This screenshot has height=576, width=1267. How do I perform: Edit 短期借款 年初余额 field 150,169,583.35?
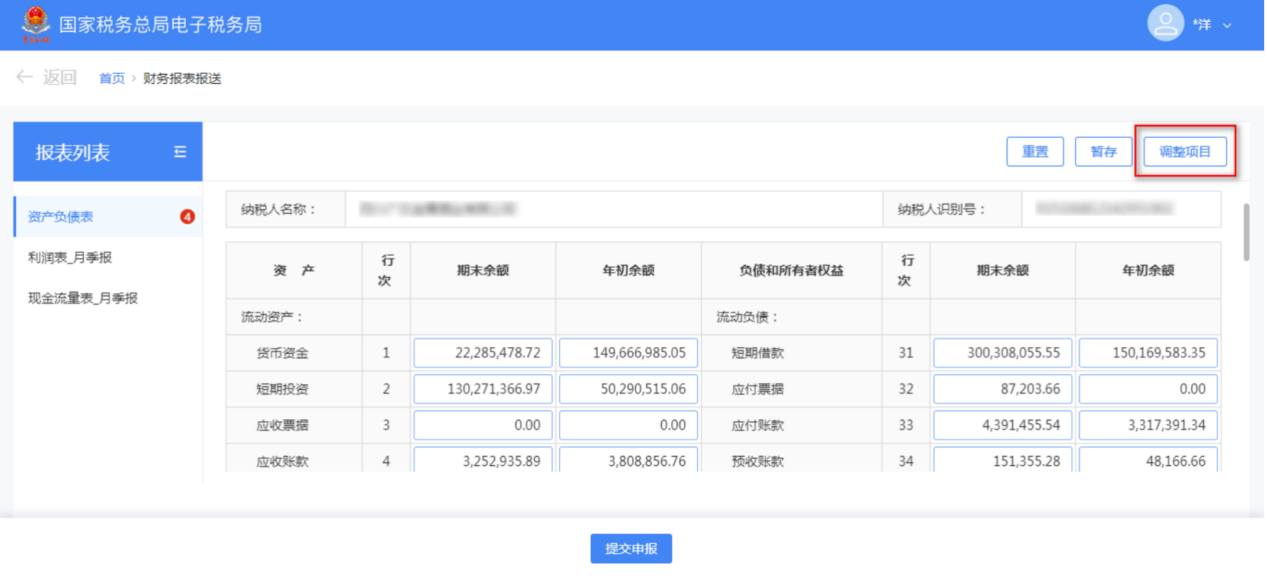[x=1148, y=353]
